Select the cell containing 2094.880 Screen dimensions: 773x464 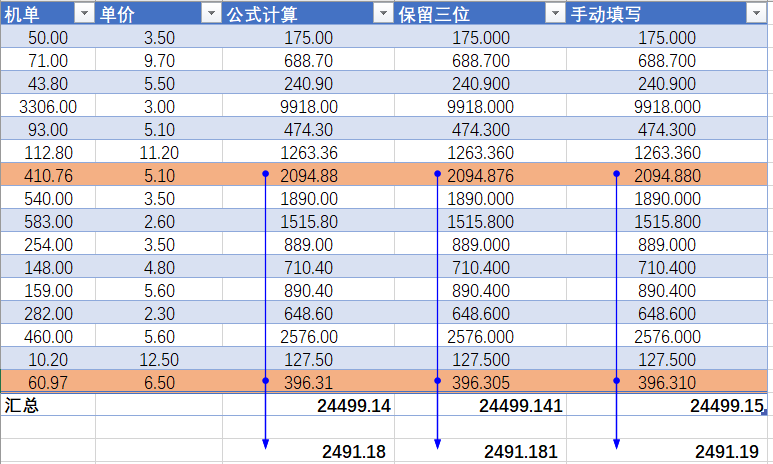[667, 176]
